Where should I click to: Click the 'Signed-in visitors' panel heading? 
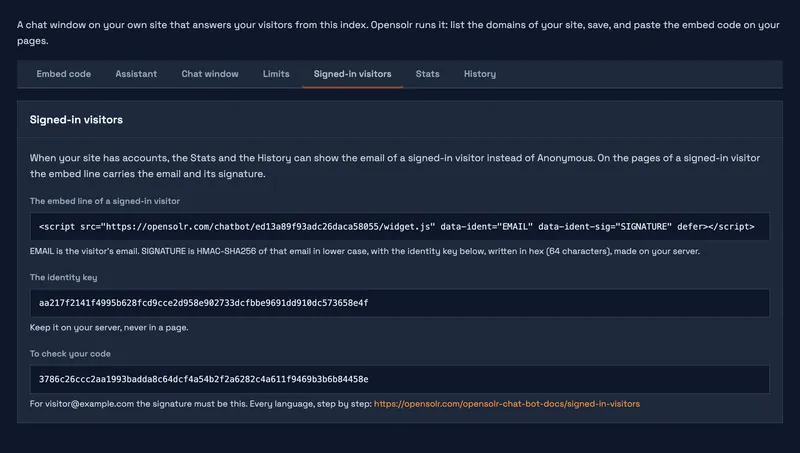coord(76,119)
